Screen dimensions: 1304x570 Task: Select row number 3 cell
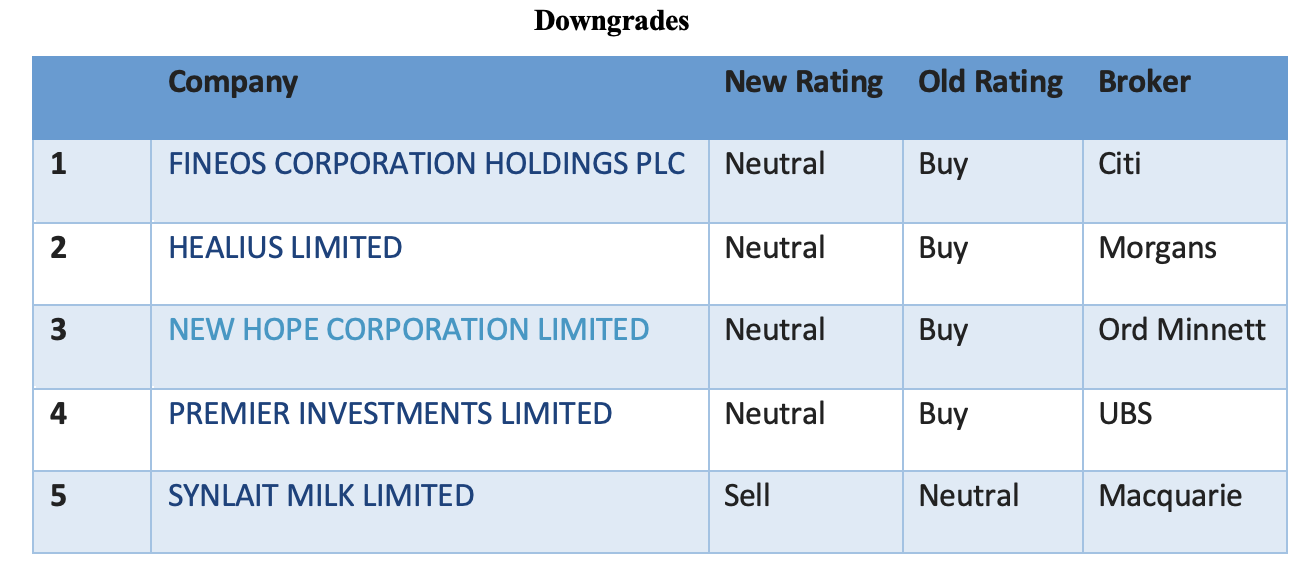pyautogui.click(x=59, y=330)
